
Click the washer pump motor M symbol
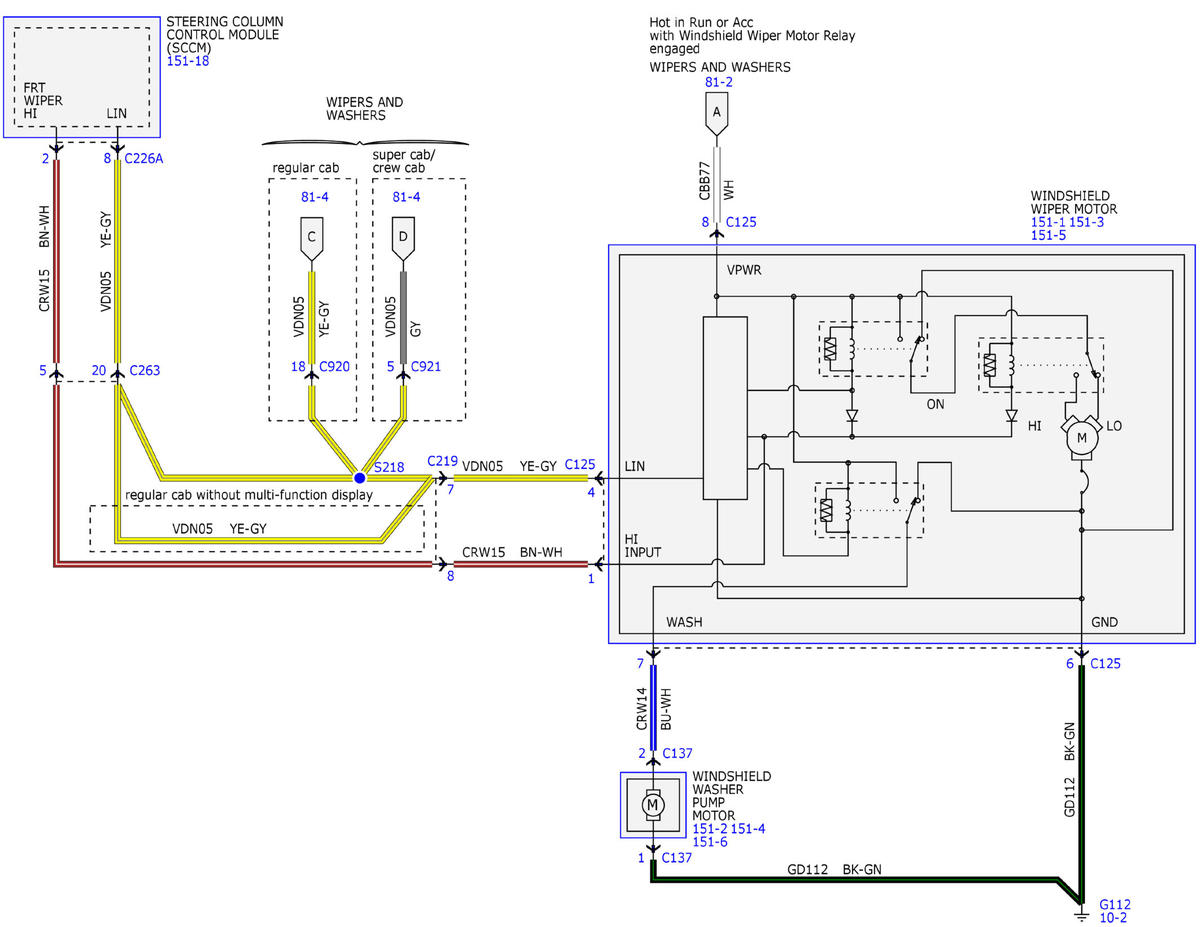pyautogui.click(x=652, y=805)
